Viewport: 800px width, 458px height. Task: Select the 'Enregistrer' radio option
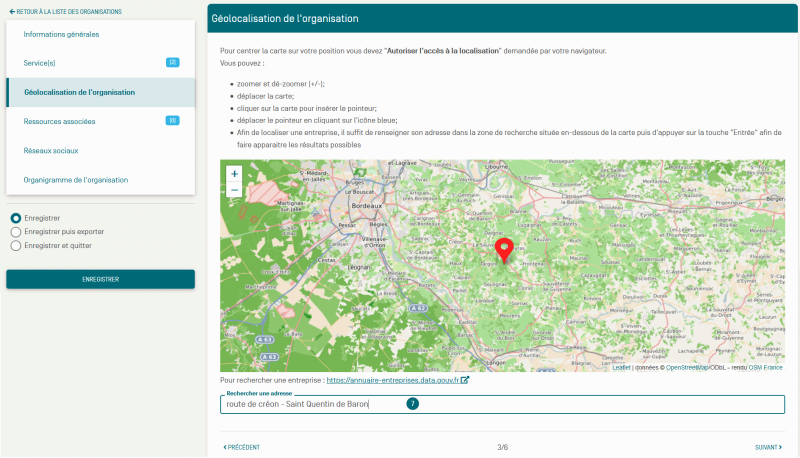(15, 218)
